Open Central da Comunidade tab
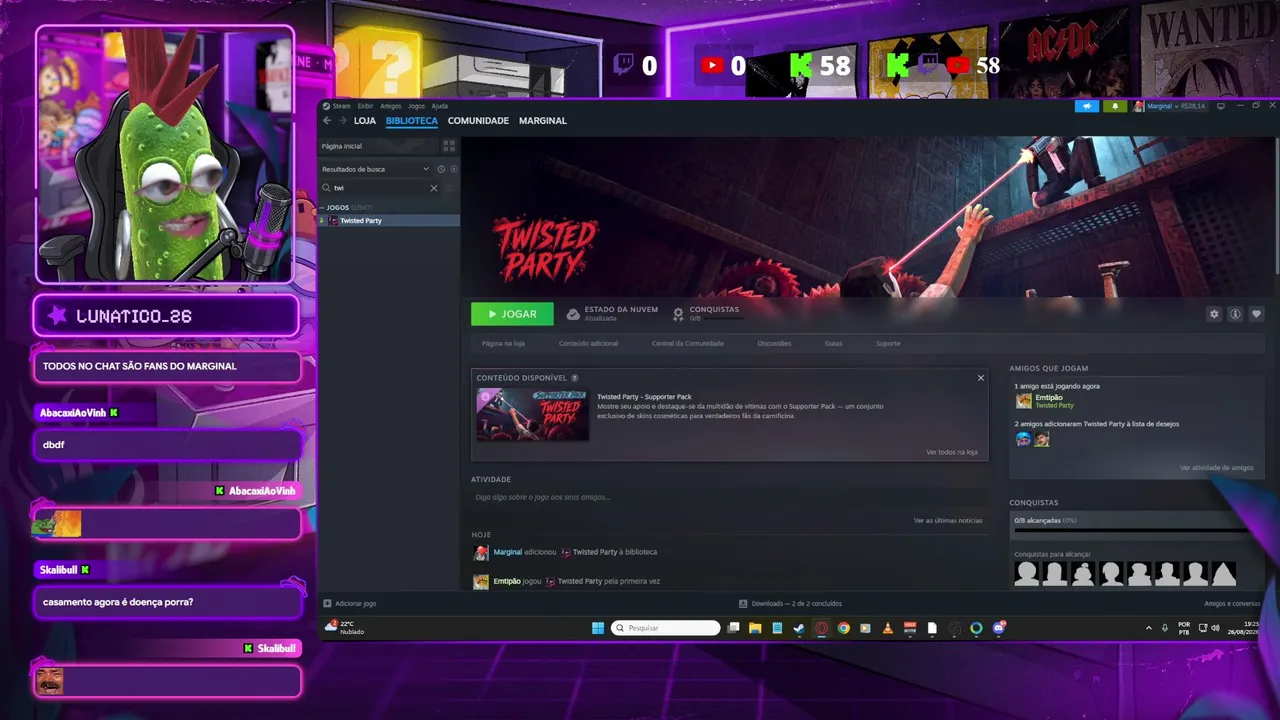Screen dimensions: 1280x720 [x=687, y=343]
